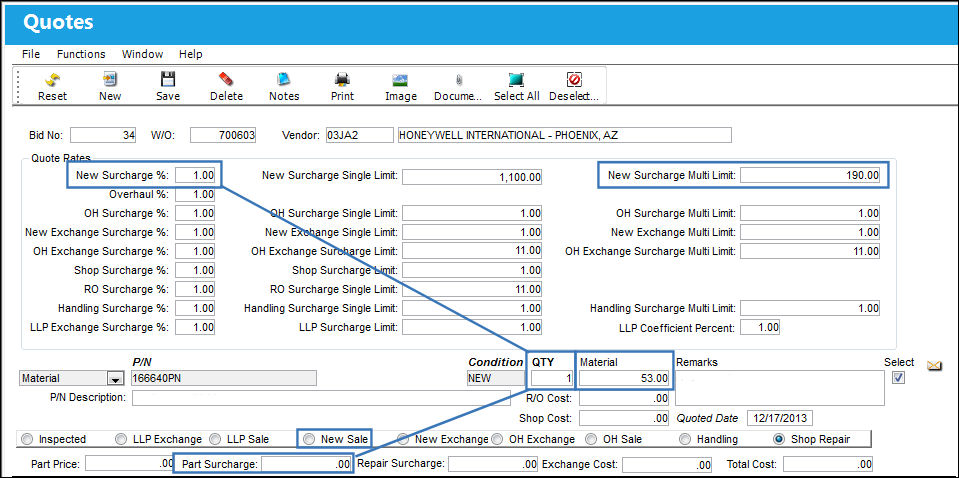
Task: Click the Print icon
Action: pyautogui.click(x=342, y=79)
